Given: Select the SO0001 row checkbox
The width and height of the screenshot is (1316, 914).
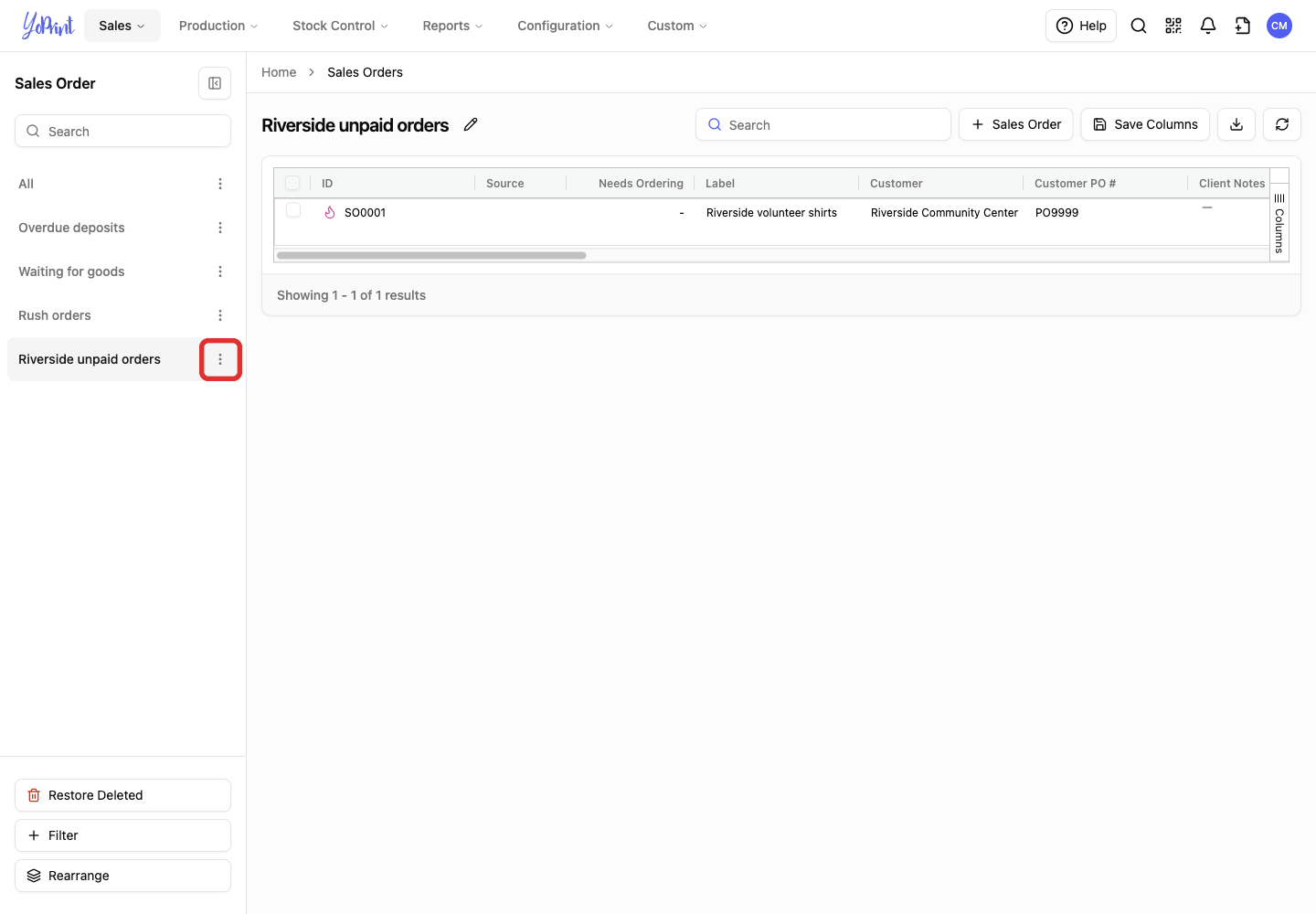Looking at the screenshot, I should tap(293, 210).
